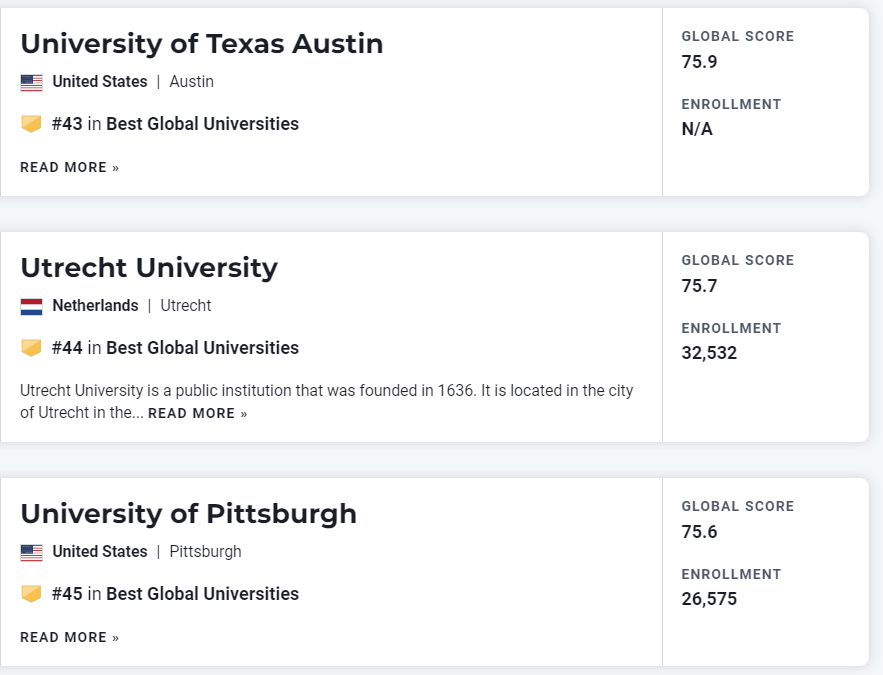883x675 pixels.
Task: Click the #44 ranking badge icon
Action: pyautogui.click(x=31, y=348)
